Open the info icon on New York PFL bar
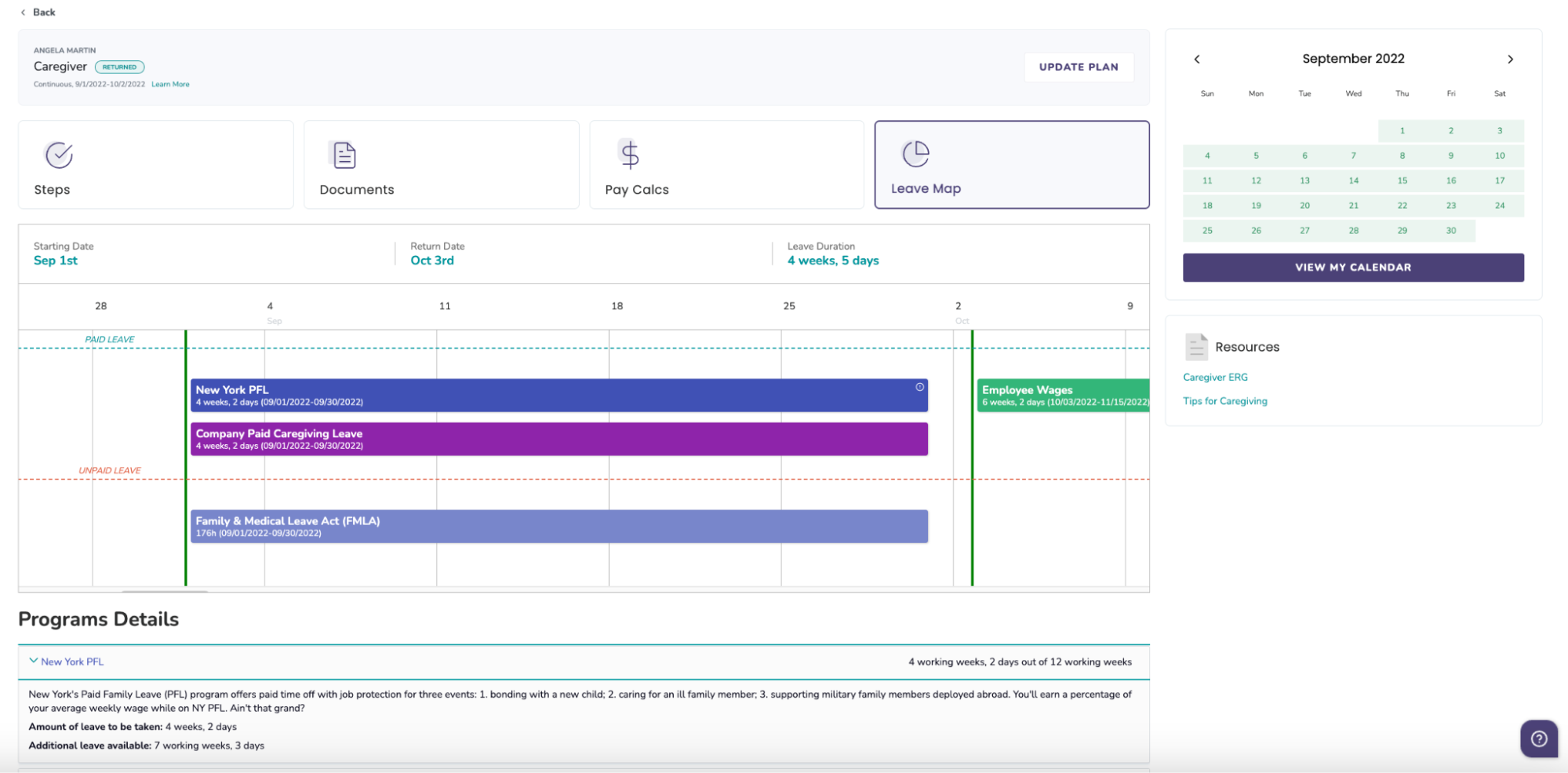The image size is (1568, 773). click(x=918, y=386)
